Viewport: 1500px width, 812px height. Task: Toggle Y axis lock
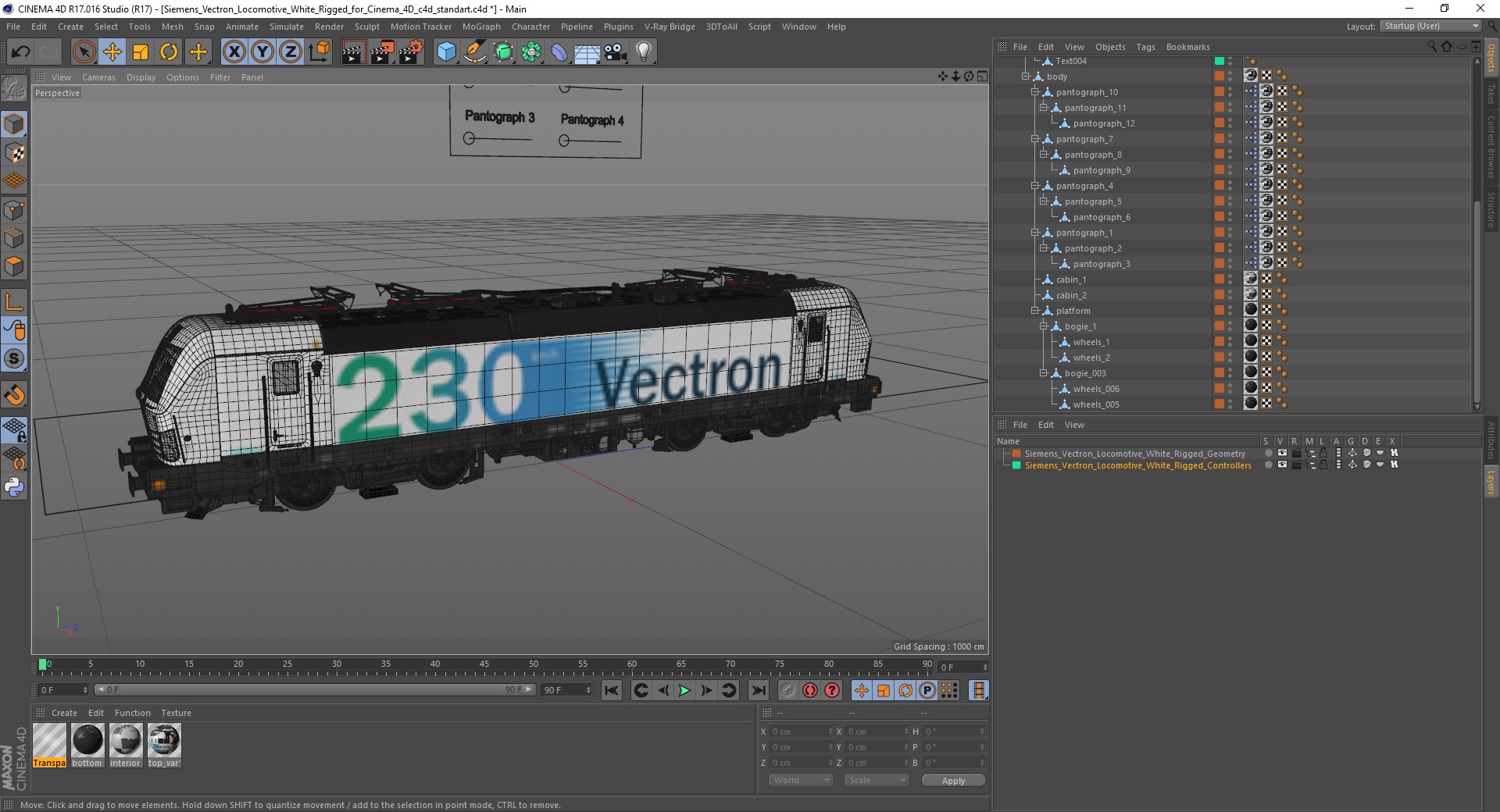(262, 52)
